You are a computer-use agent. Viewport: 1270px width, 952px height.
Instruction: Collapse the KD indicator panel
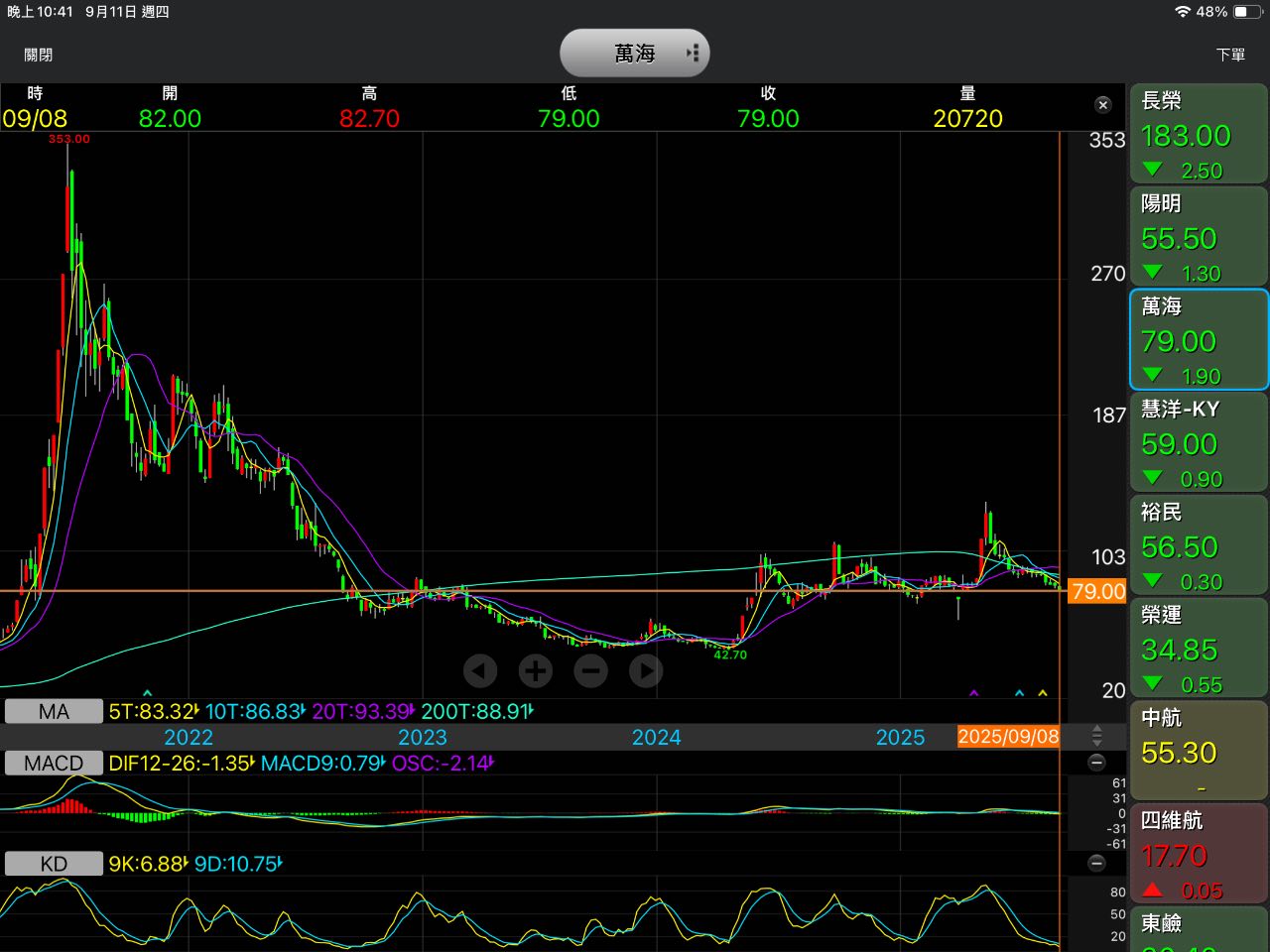pos(1096,864)
